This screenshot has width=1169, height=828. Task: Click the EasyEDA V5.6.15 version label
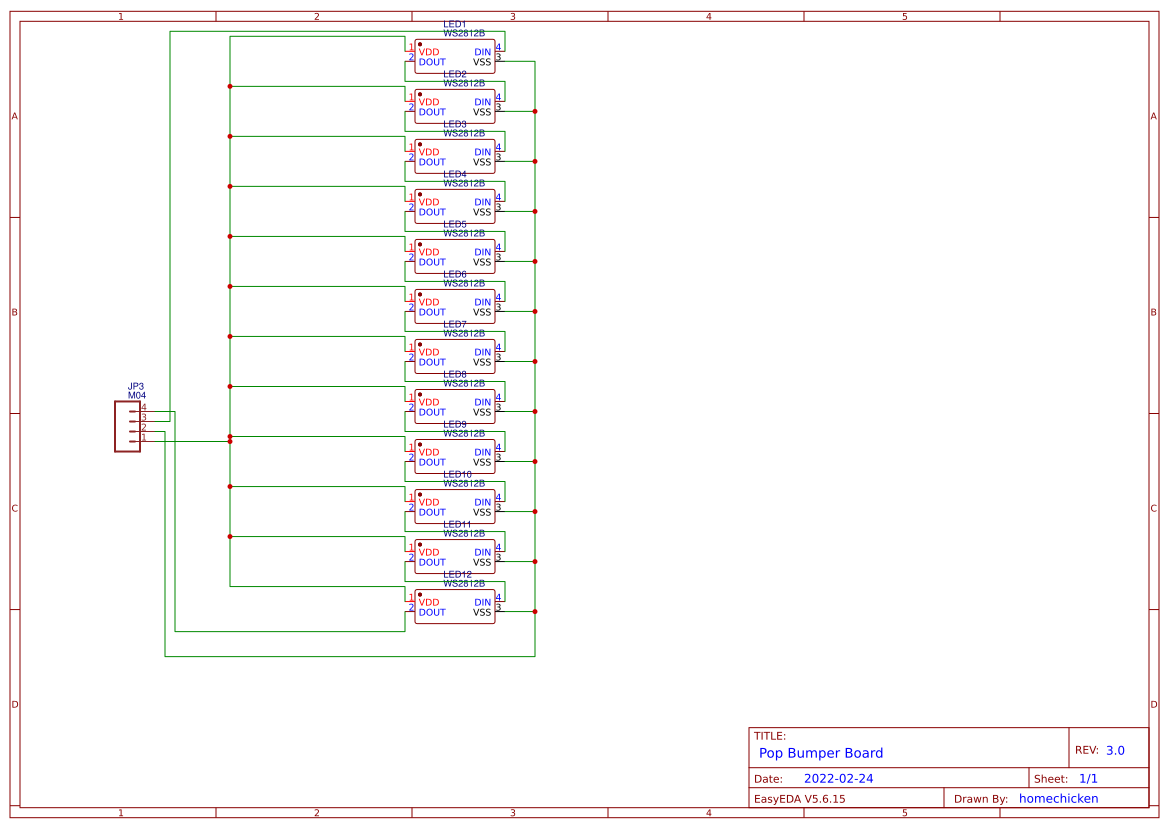[x=799, y=798]
